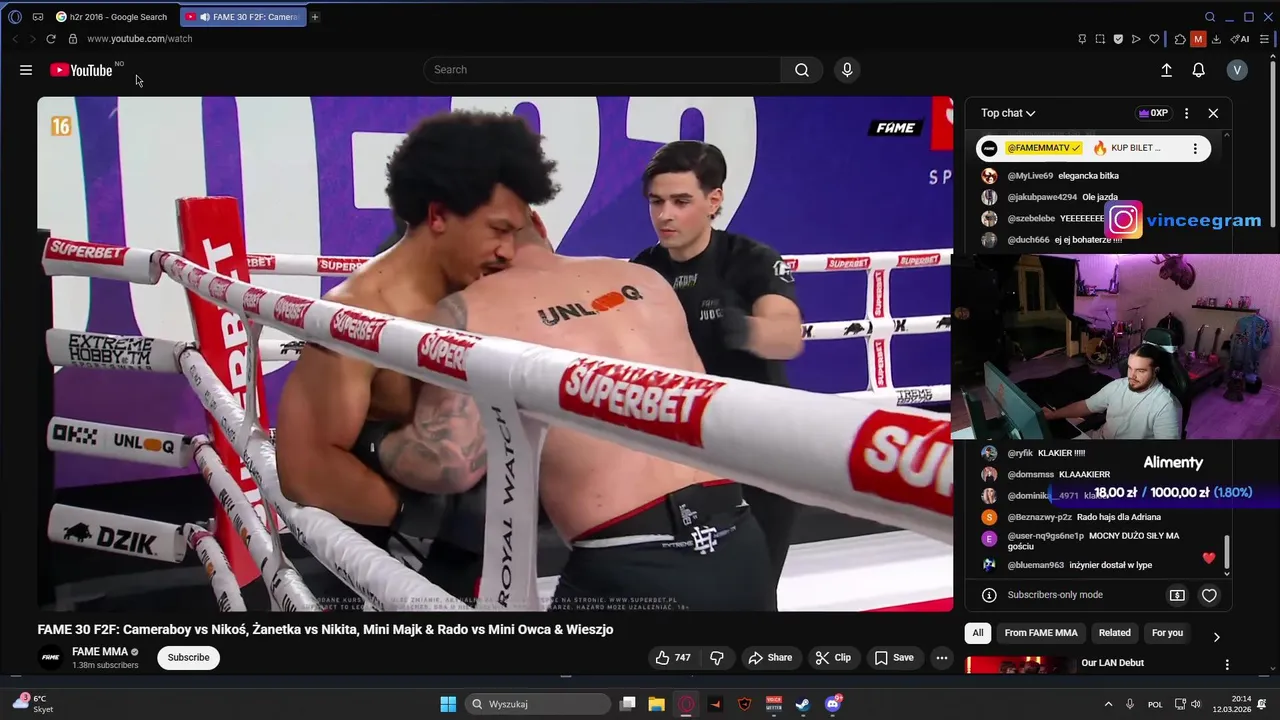Open account avatar V menu
This screenshot has height=720, width=1280.
pyautogui.click(x=1237, y=70)
